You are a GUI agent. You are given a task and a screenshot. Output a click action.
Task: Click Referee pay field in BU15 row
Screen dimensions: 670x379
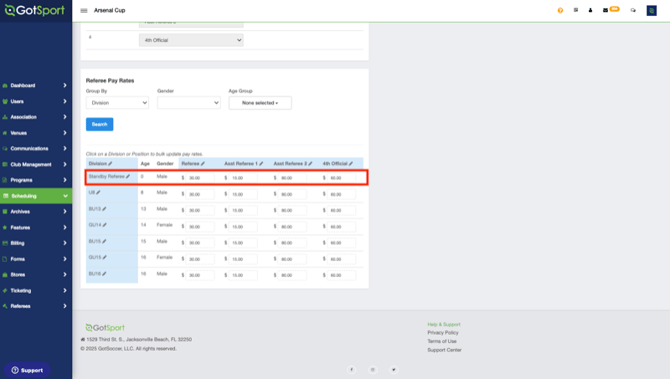[x=200, y=243]
